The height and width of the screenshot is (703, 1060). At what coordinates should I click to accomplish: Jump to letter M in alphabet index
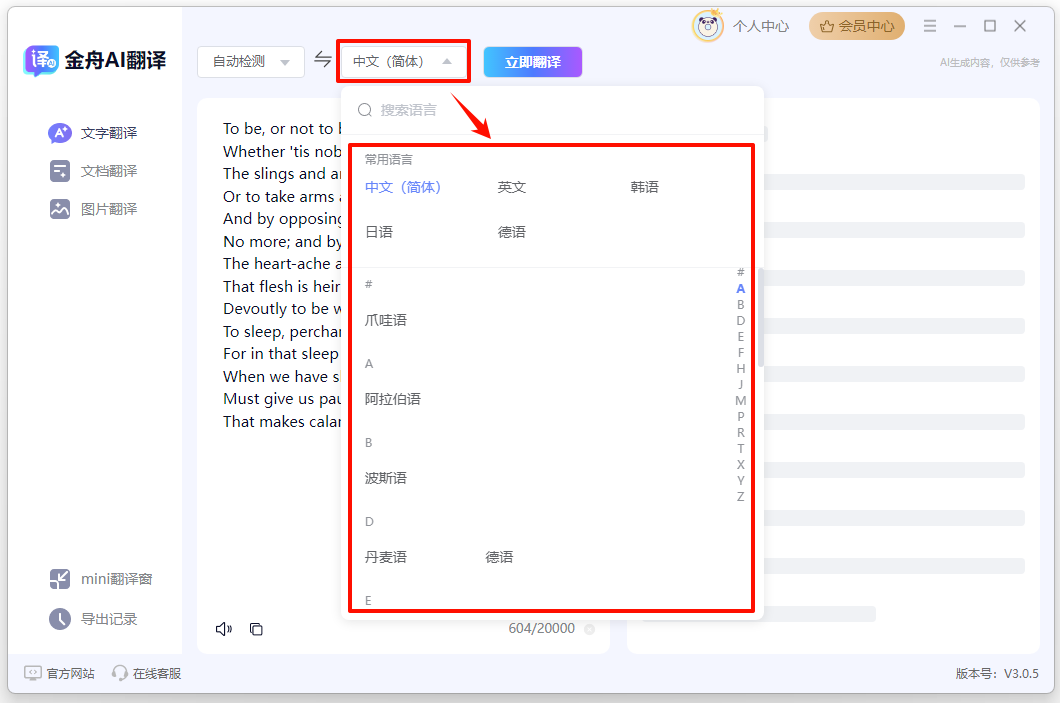(740, 401)
